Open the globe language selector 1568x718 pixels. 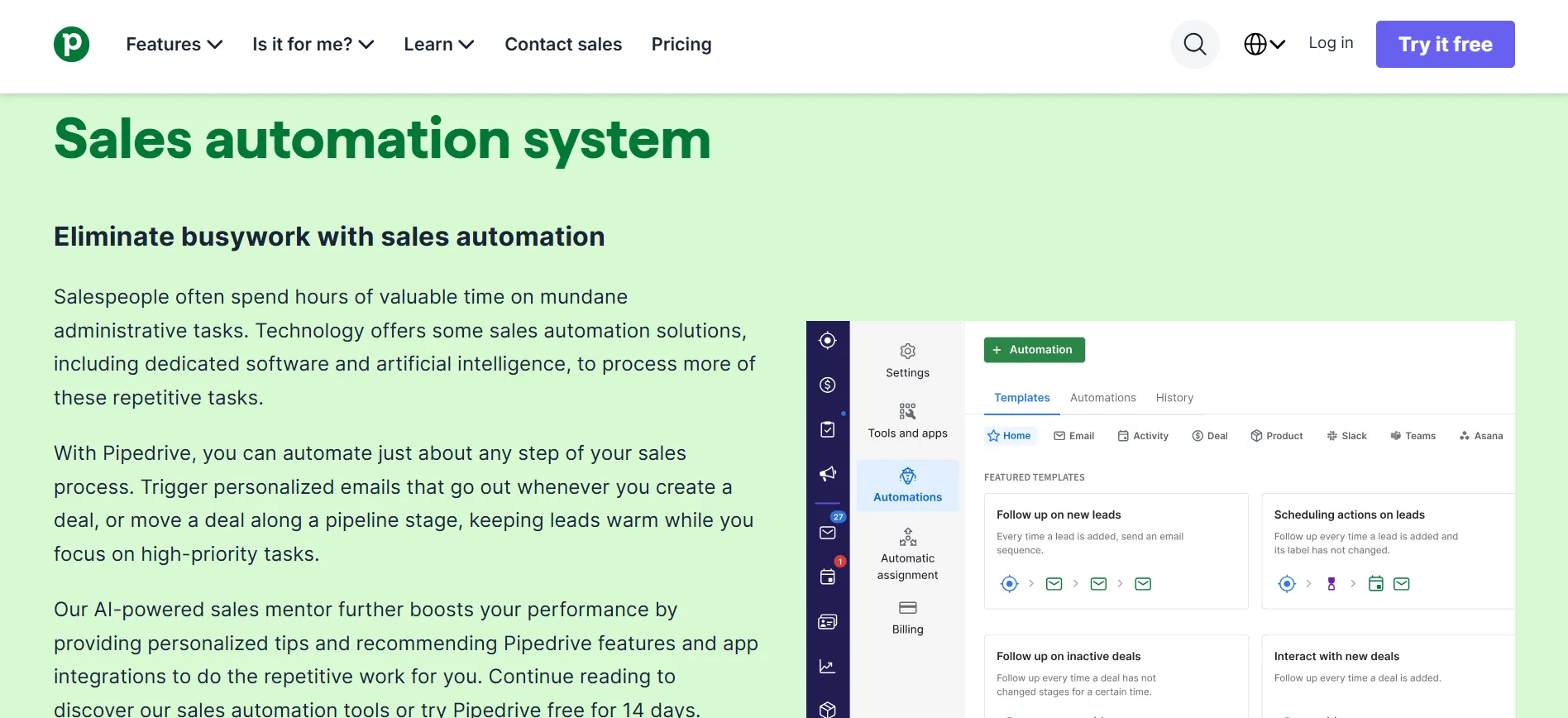pyautogui.click(x=1264, y=44)
